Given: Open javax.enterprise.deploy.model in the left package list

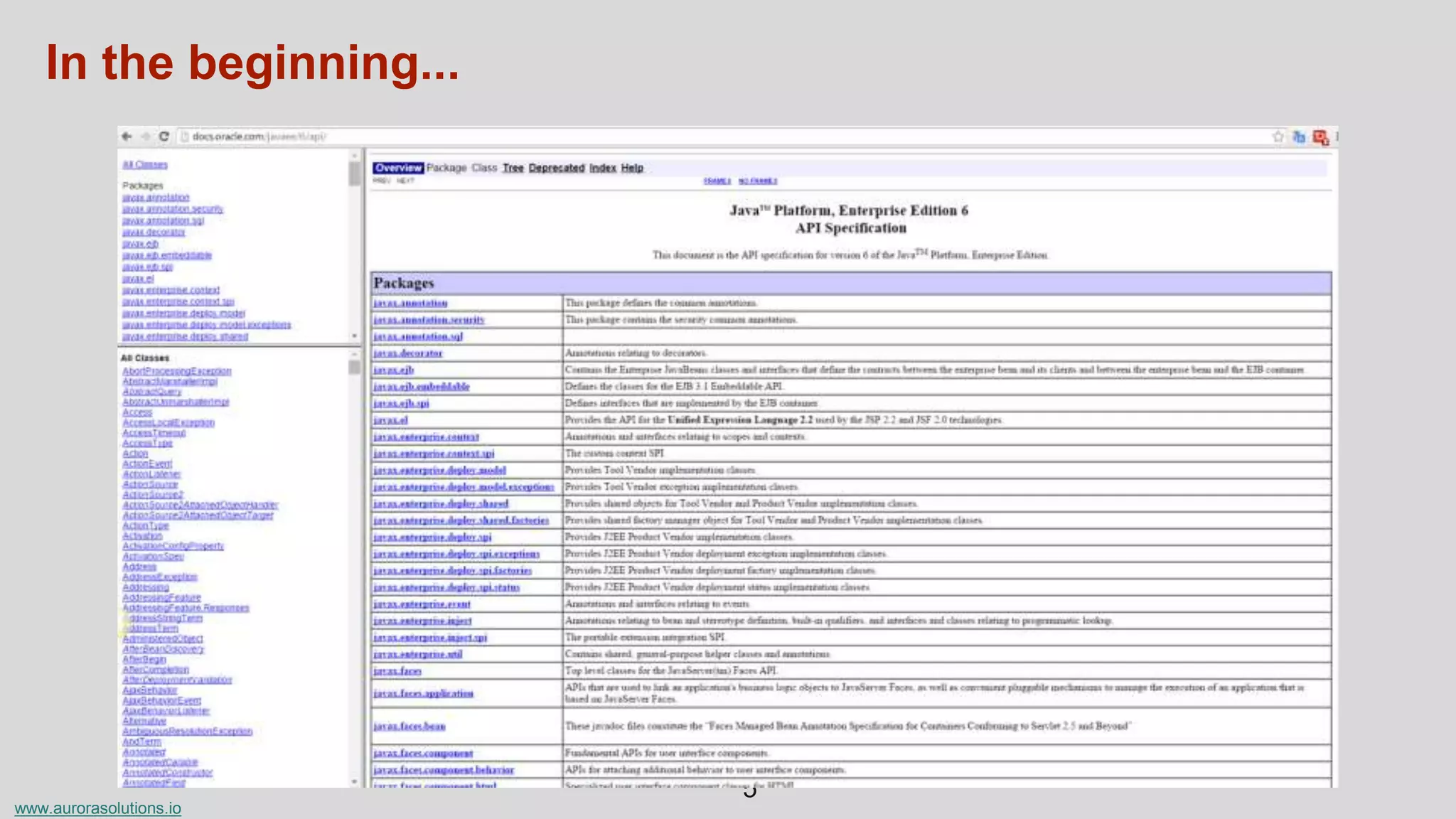Looking at the screenshot, I should 183,313.
